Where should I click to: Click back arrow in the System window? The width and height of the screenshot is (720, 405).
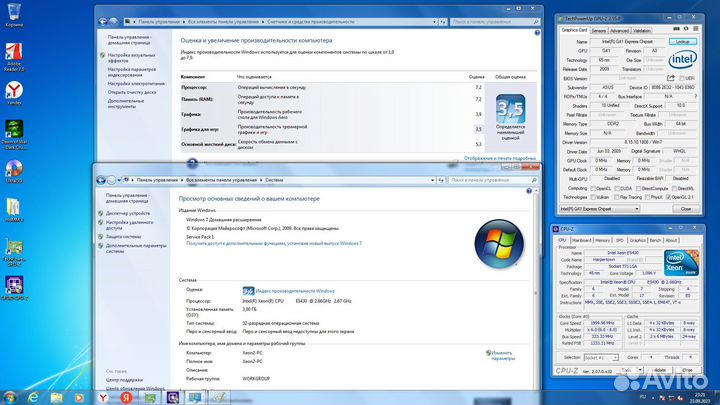[x=101, y=180]
